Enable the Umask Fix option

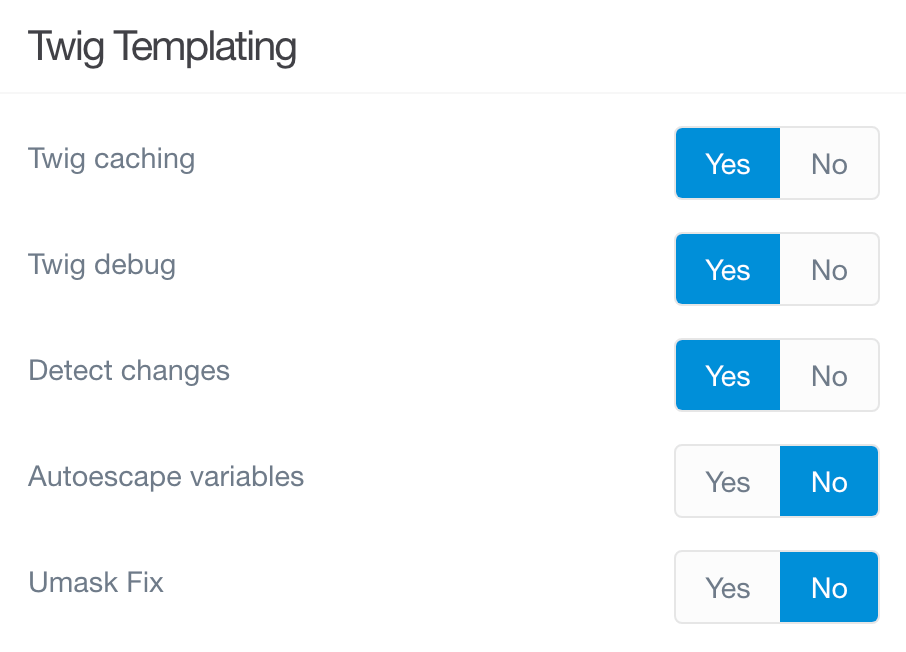(x=727, y=587)
